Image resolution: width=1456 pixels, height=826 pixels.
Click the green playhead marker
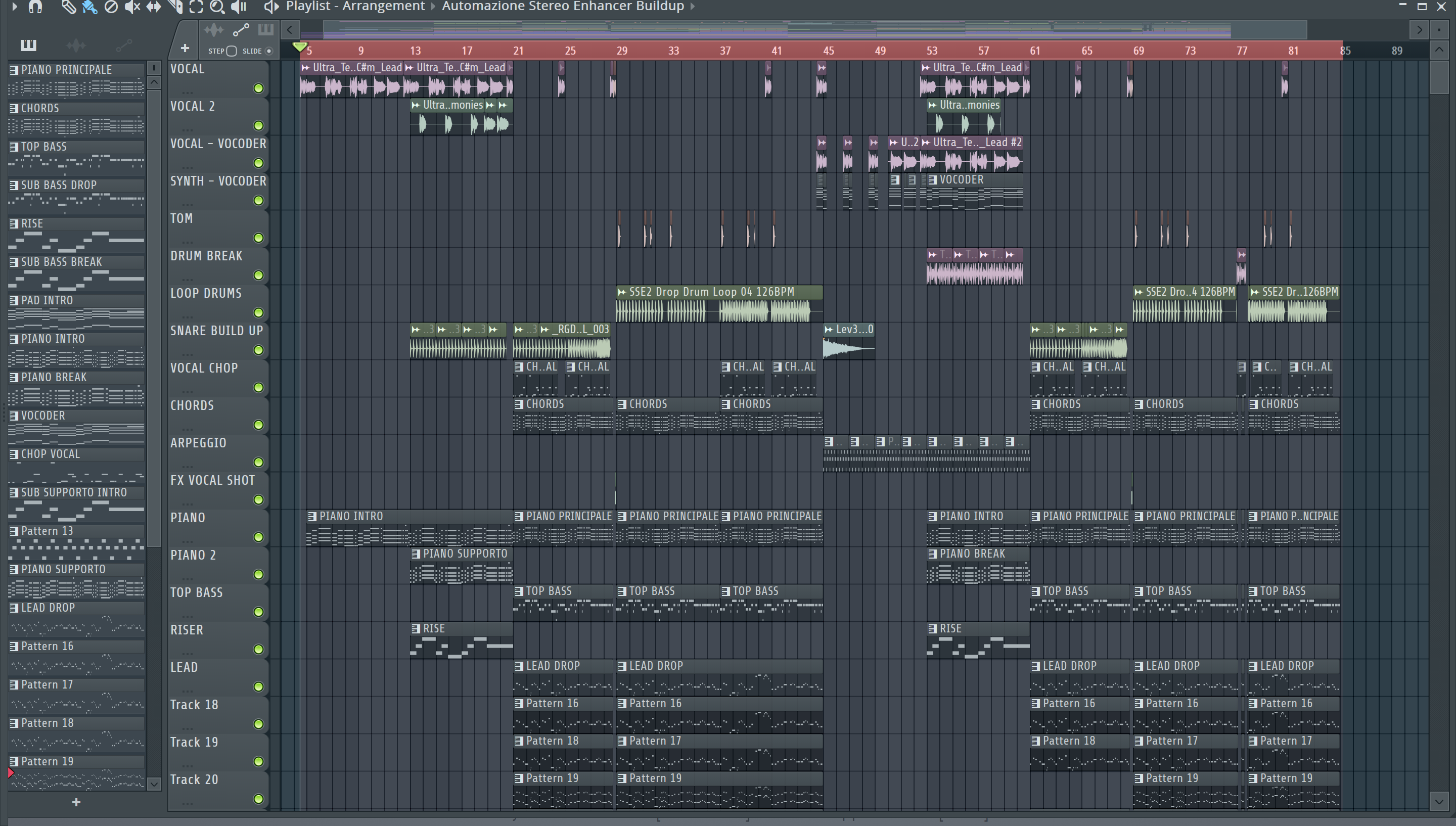click(299, 47)
